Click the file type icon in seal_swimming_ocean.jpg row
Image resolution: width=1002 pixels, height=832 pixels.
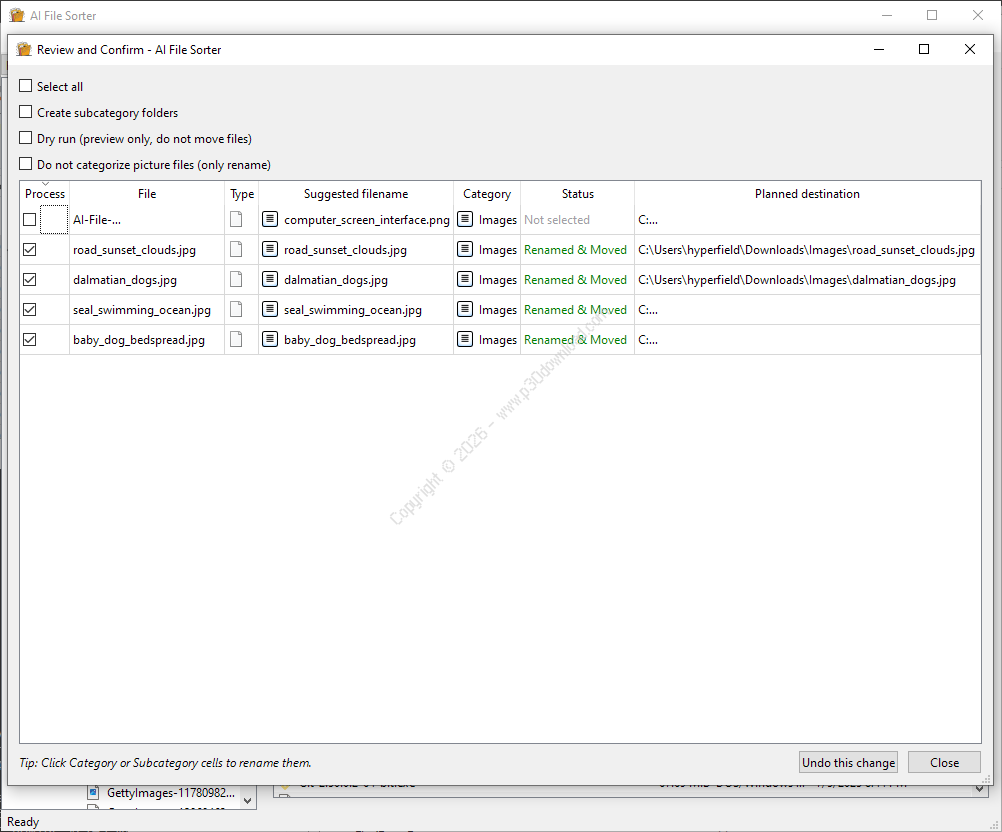point(236,310)
